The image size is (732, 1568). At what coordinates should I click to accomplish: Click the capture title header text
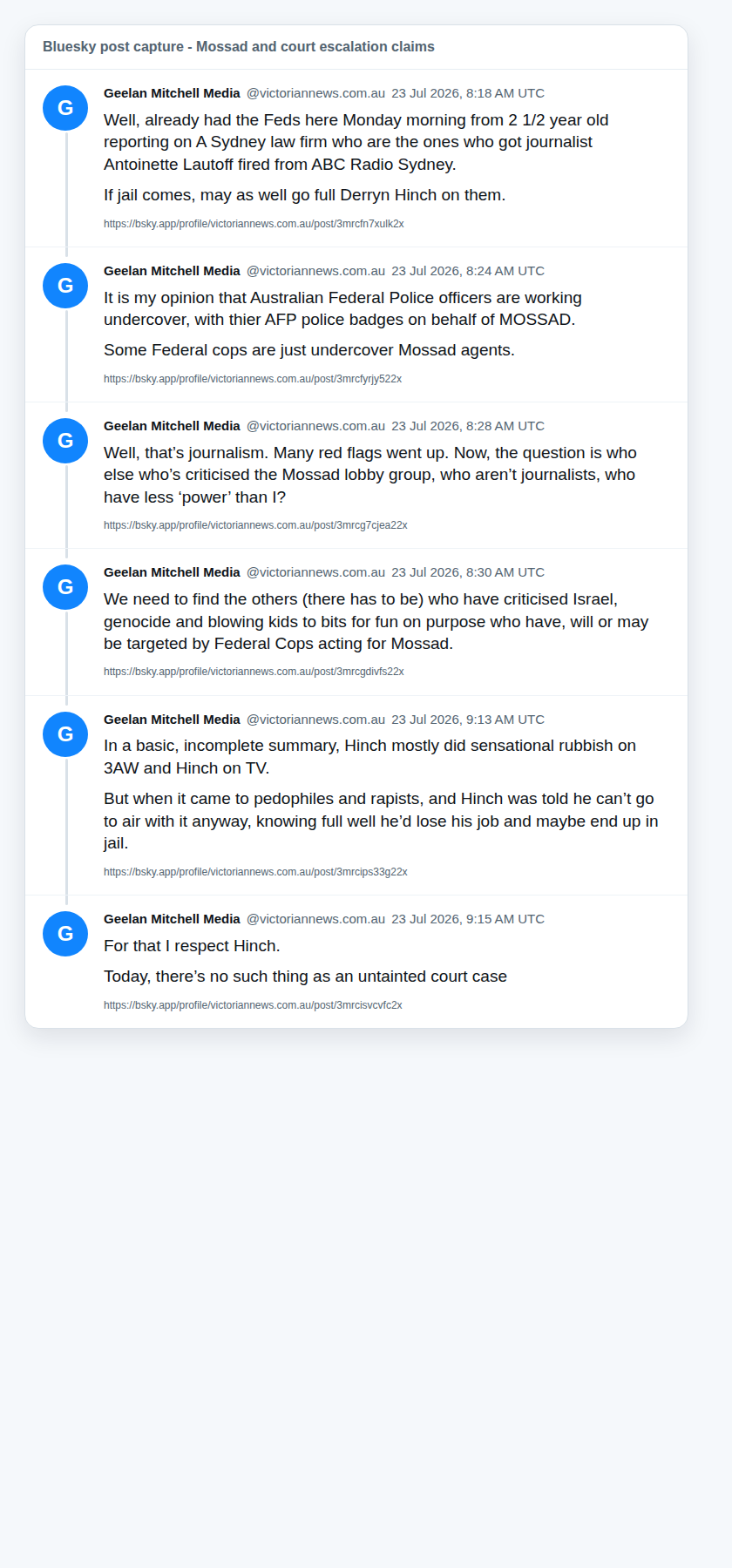[239, 47]
